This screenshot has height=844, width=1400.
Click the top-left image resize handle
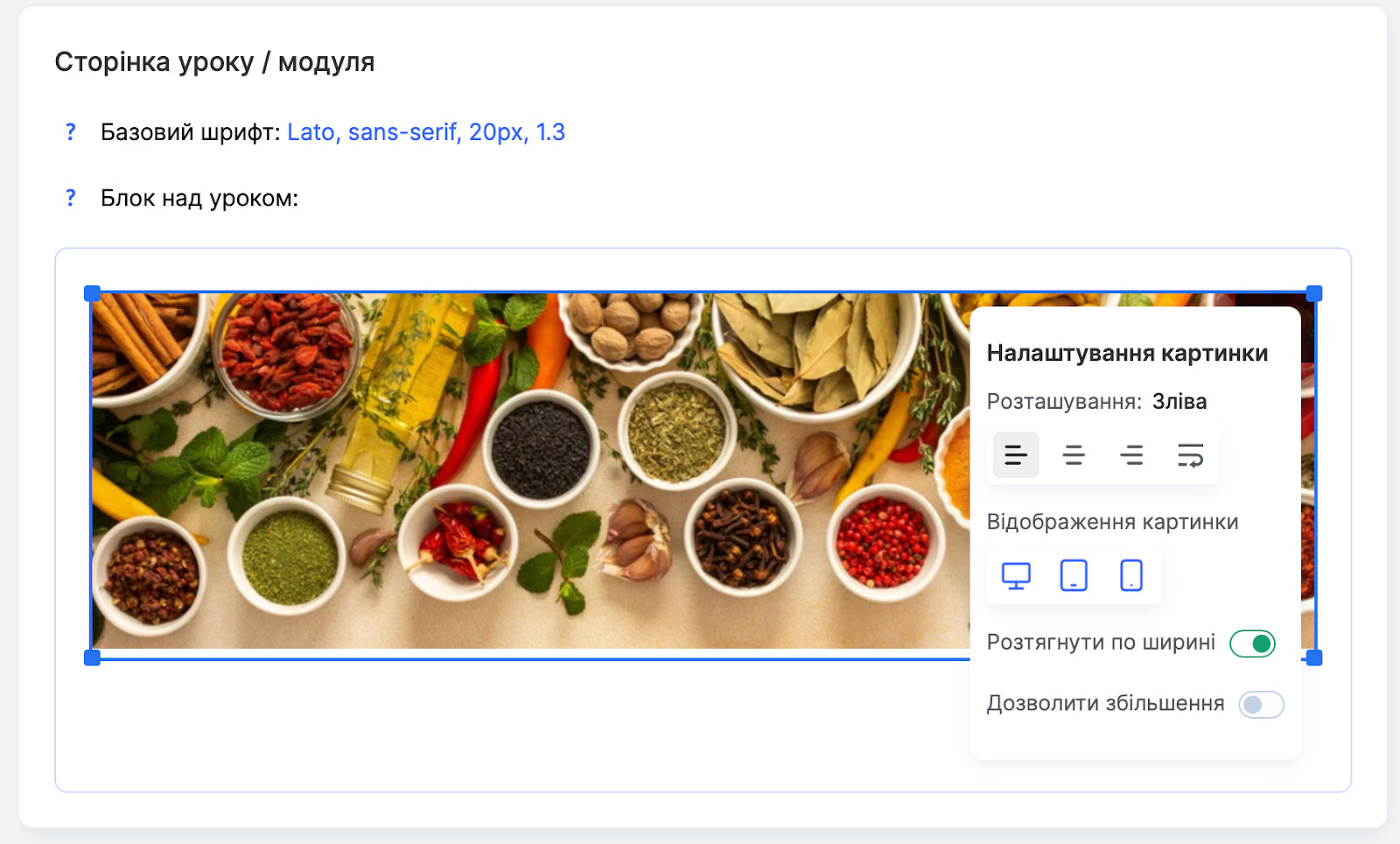(92, 293)
